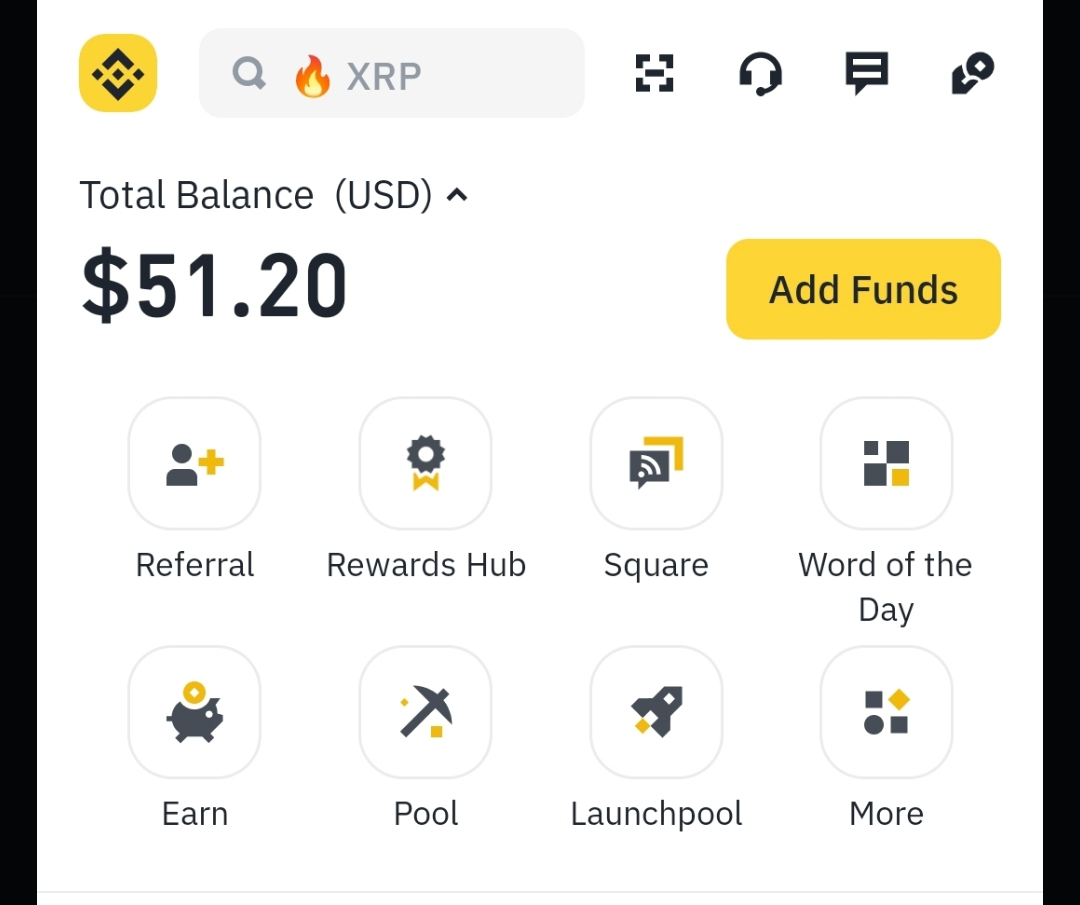This screenshot has height=905, width=1080.
Task: Open customer support headset icon
Action: tap(760, 73)
